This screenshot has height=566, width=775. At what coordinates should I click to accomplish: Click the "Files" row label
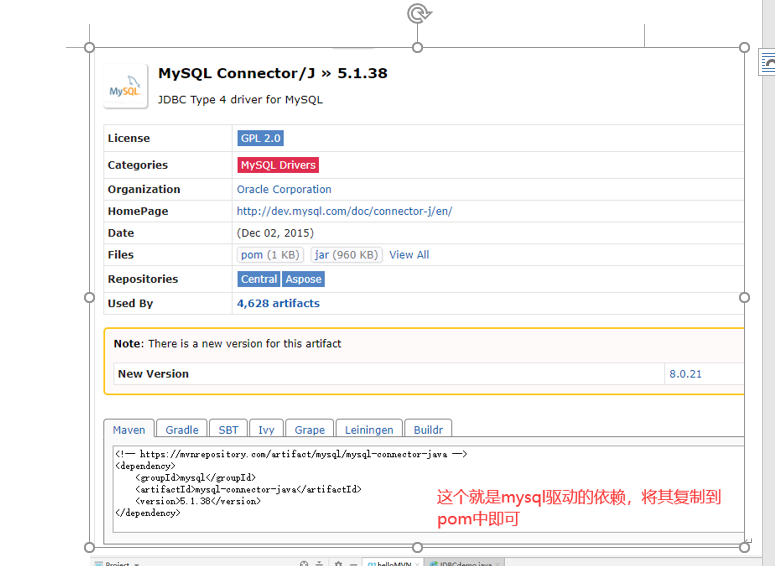pos(121,255)
